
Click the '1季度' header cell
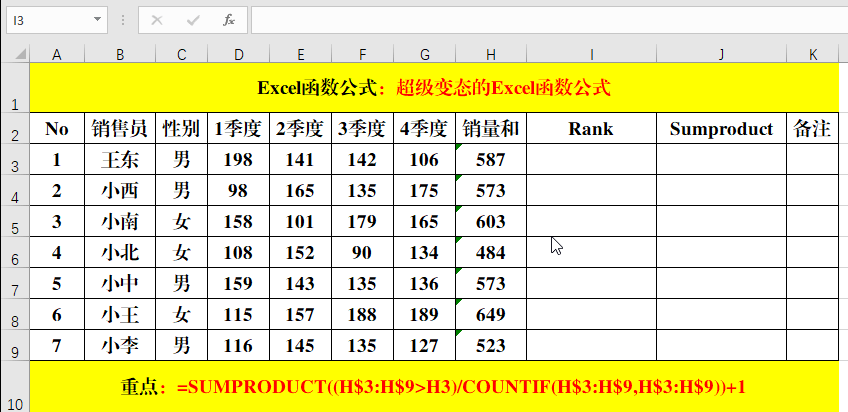coord(238,128)
